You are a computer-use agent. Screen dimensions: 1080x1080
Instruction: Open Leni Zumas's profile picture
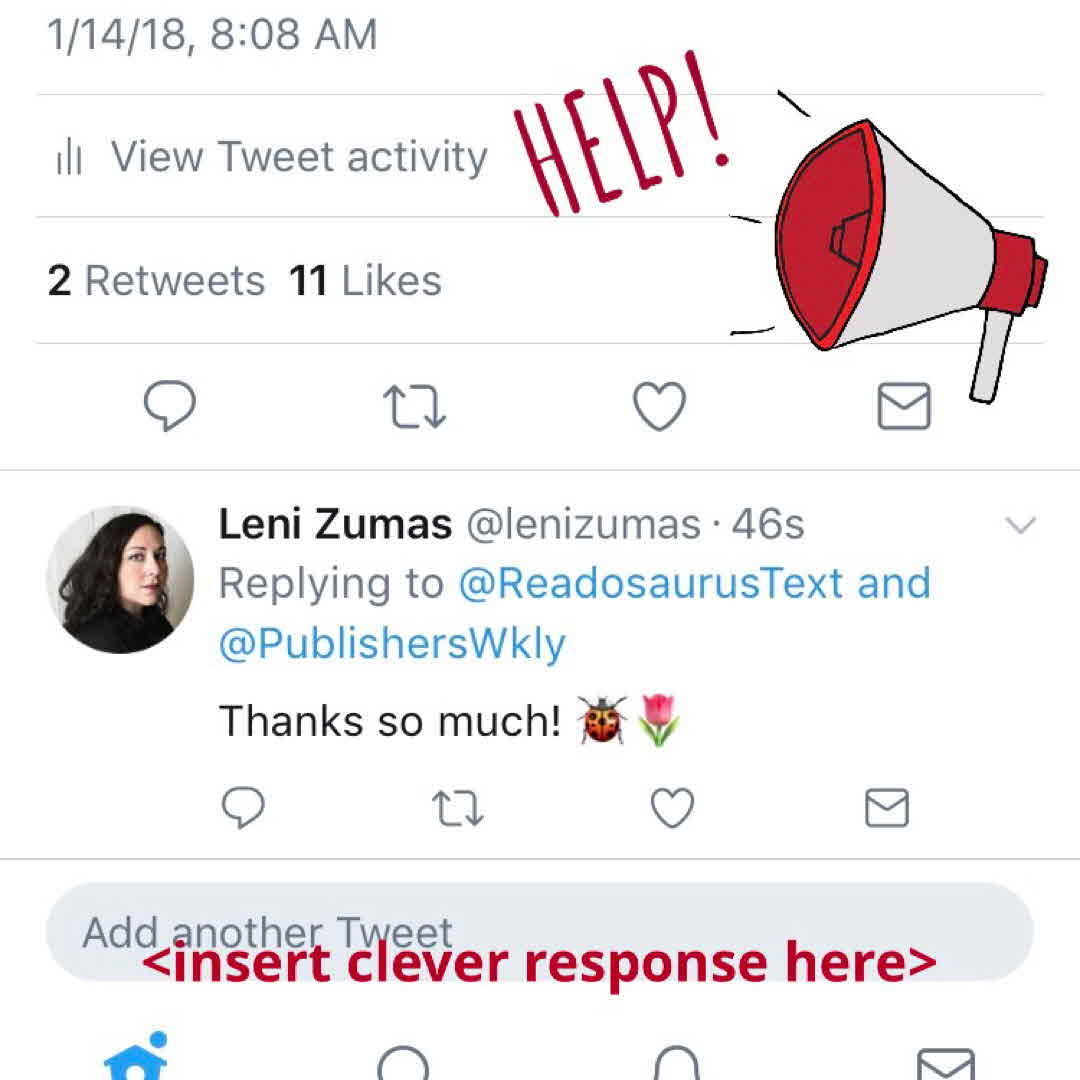click(x=120, y=580)
